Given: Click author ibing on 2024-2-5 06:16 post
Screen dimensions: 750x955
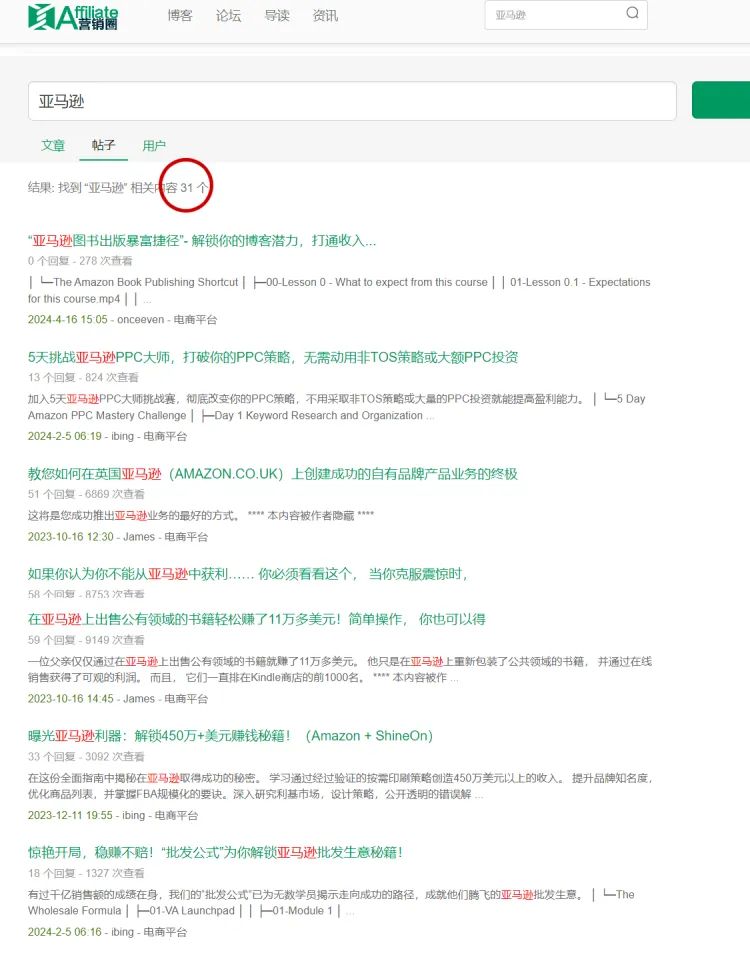Looking at the screenshot, I should click(122, 932).
